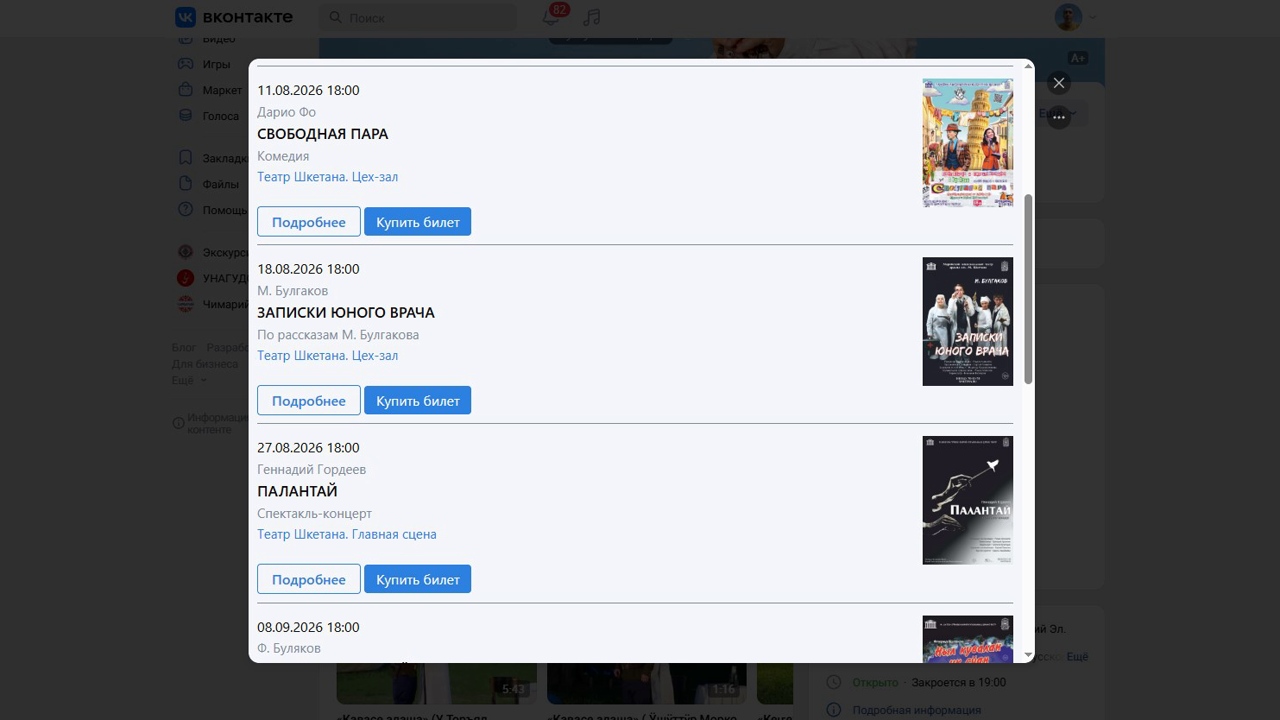Viewport: 1280px width, 720px height.
Task: Open Подробнее for Свободная пара
Action: (309, 222)
